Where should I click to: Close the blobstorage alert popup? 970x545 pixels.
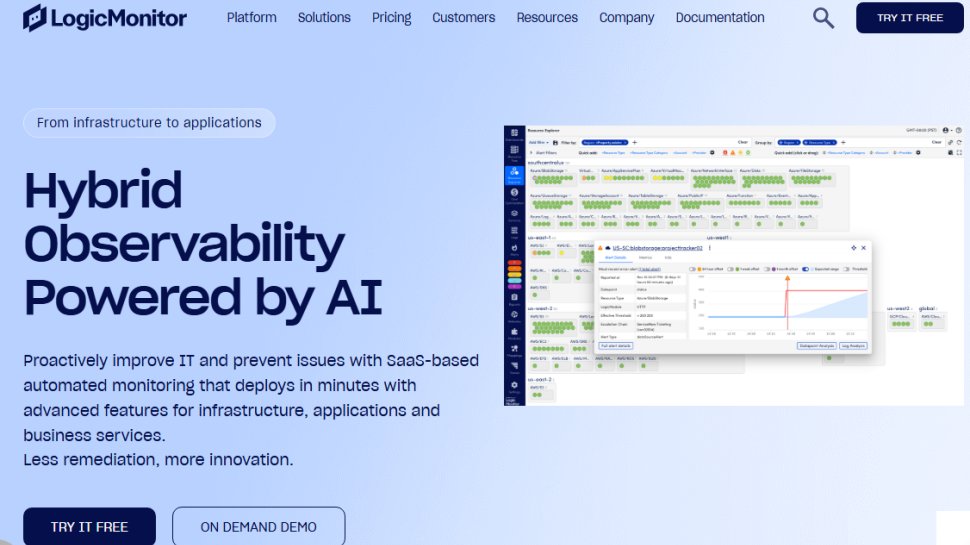coord(864,247)
